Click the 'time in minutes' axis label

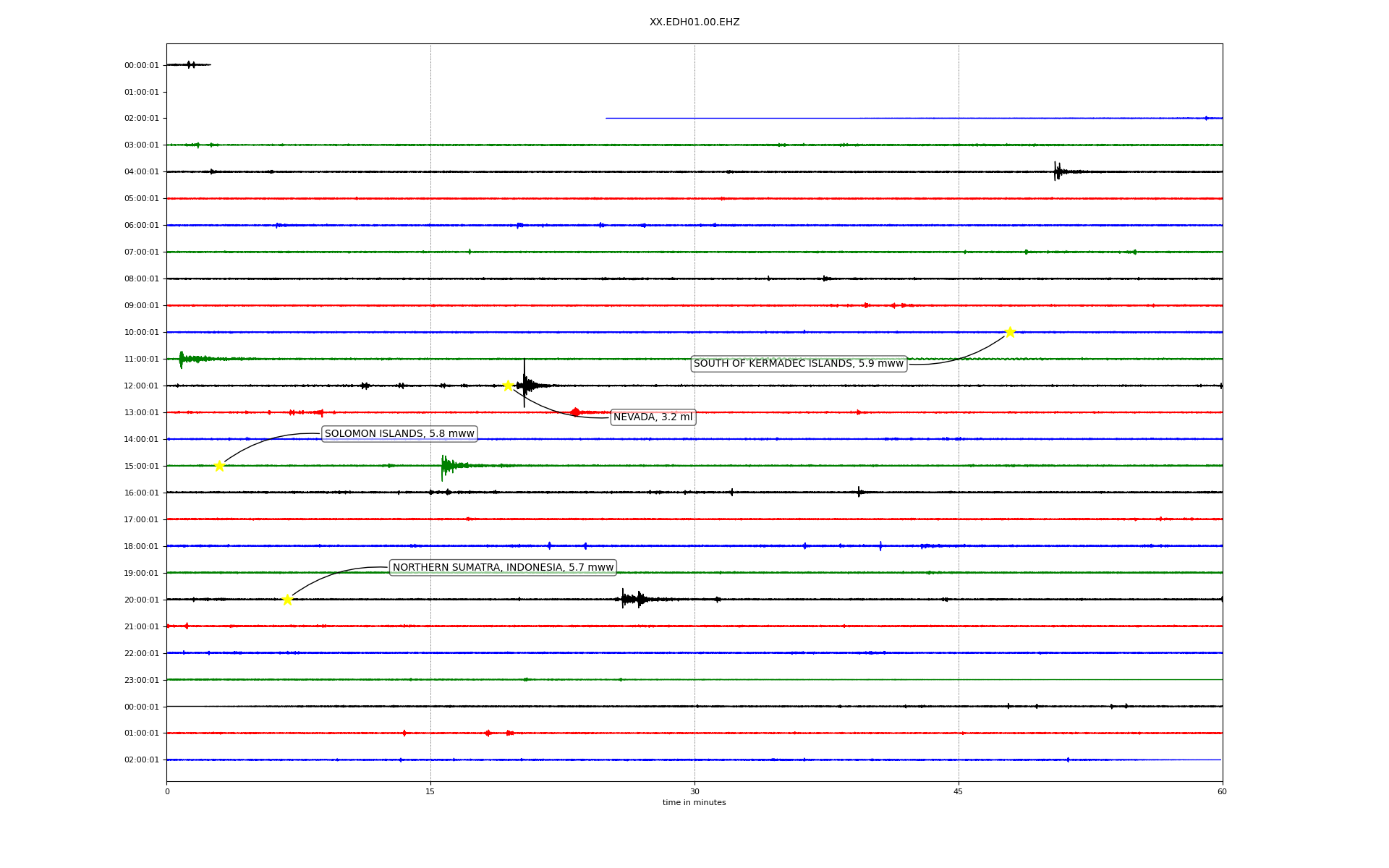click(x=694, y=803)
